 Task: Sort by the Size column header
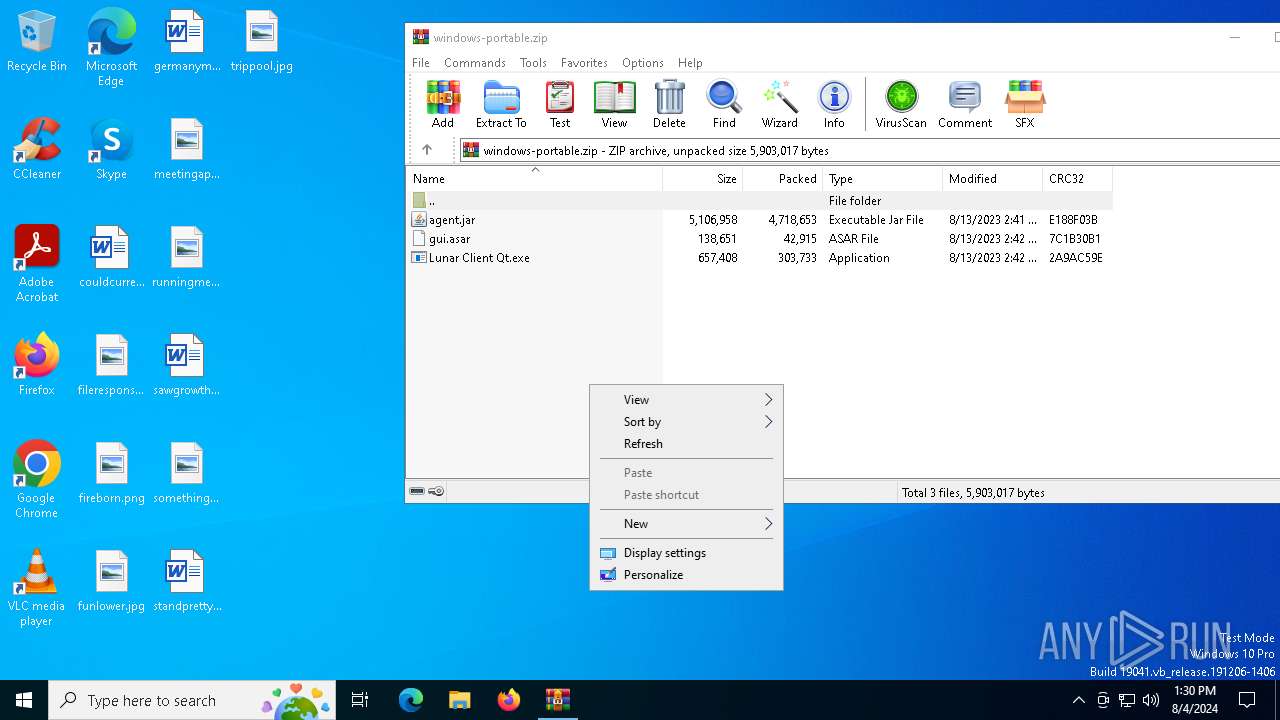[x=702, y=178]
